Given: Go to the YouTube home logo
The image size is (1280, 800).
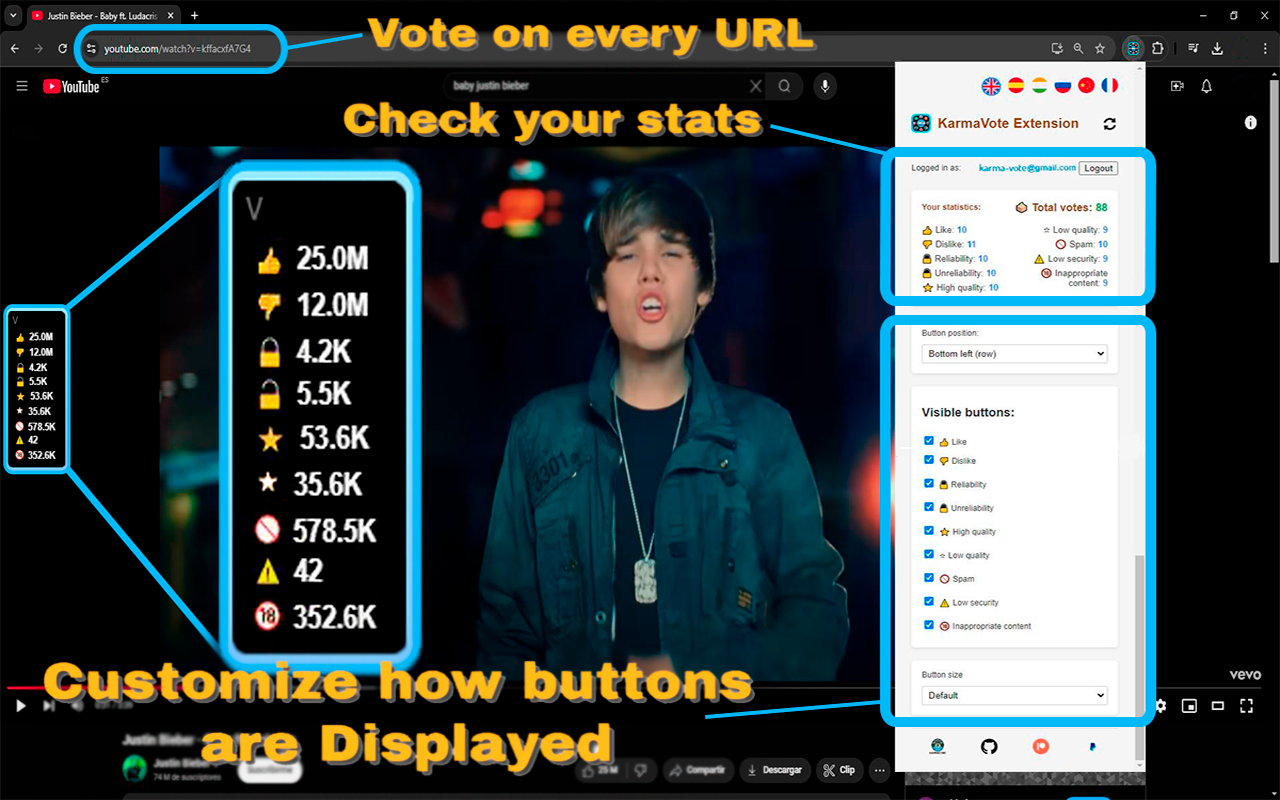Looking at the screenshot, I should coord(72,87).
